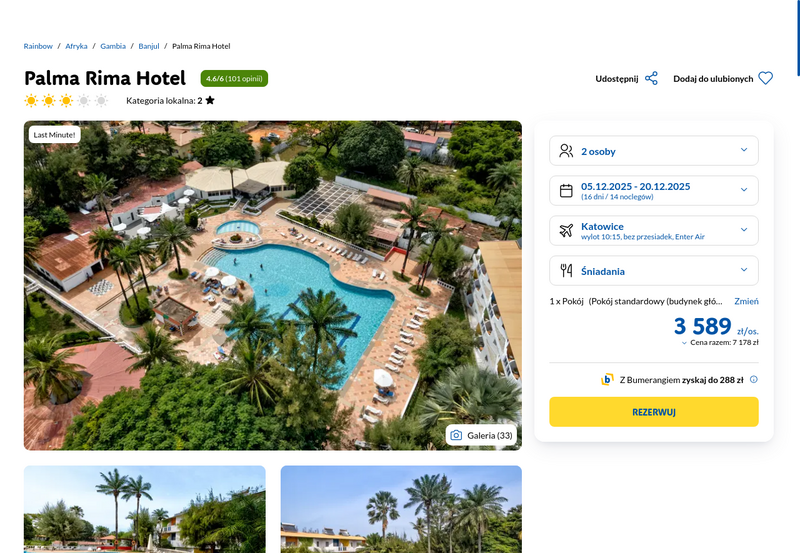Open the 05.12.2025 - 20.12.2025 date dropdown

coord(654,190)
